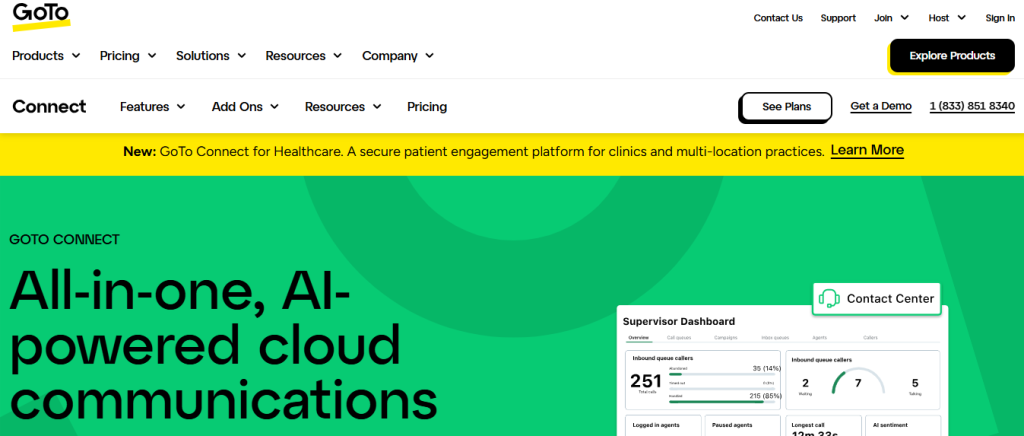Viewport: 1024px width, 436px height.
Task: Open the Get a Demo link
Action: pos(881,106)
